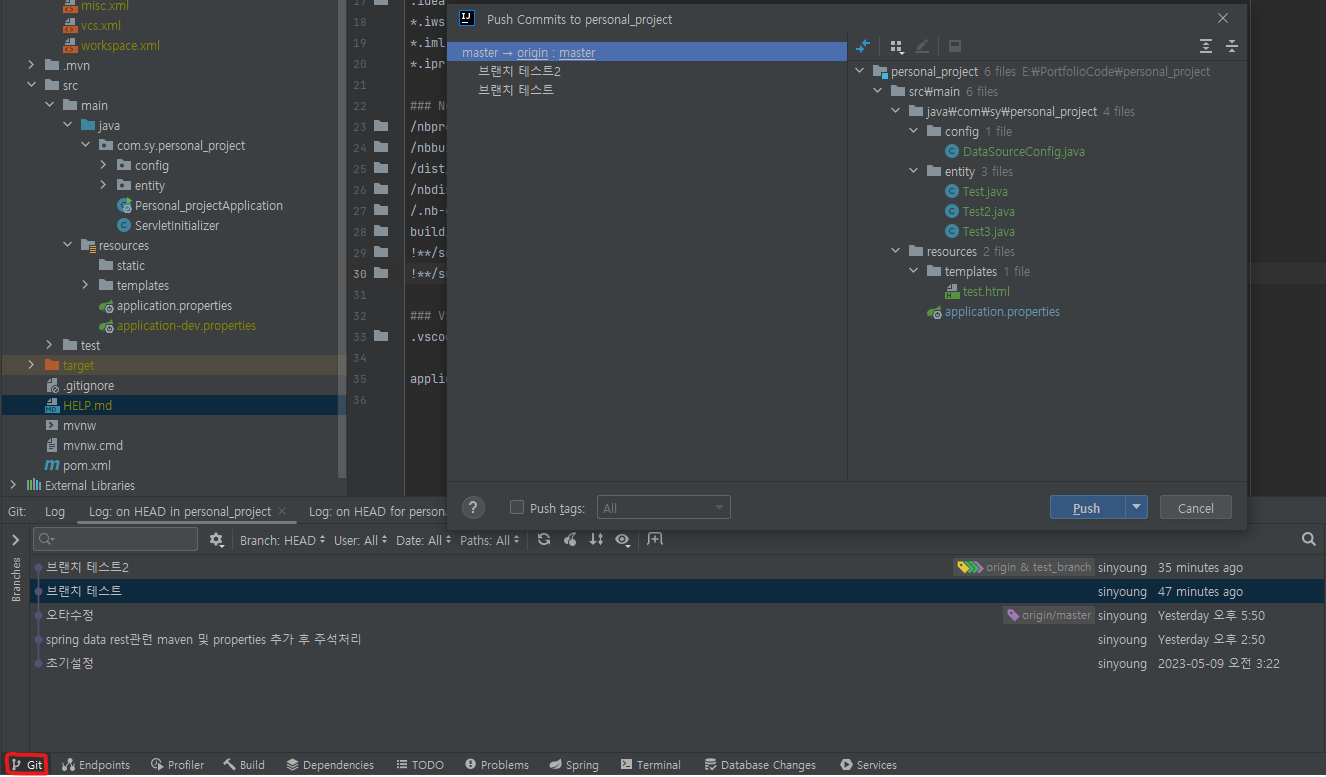
Task: Expand the .mvn folder in project tree
Action: pyautogui.click(x=32, y=65)
